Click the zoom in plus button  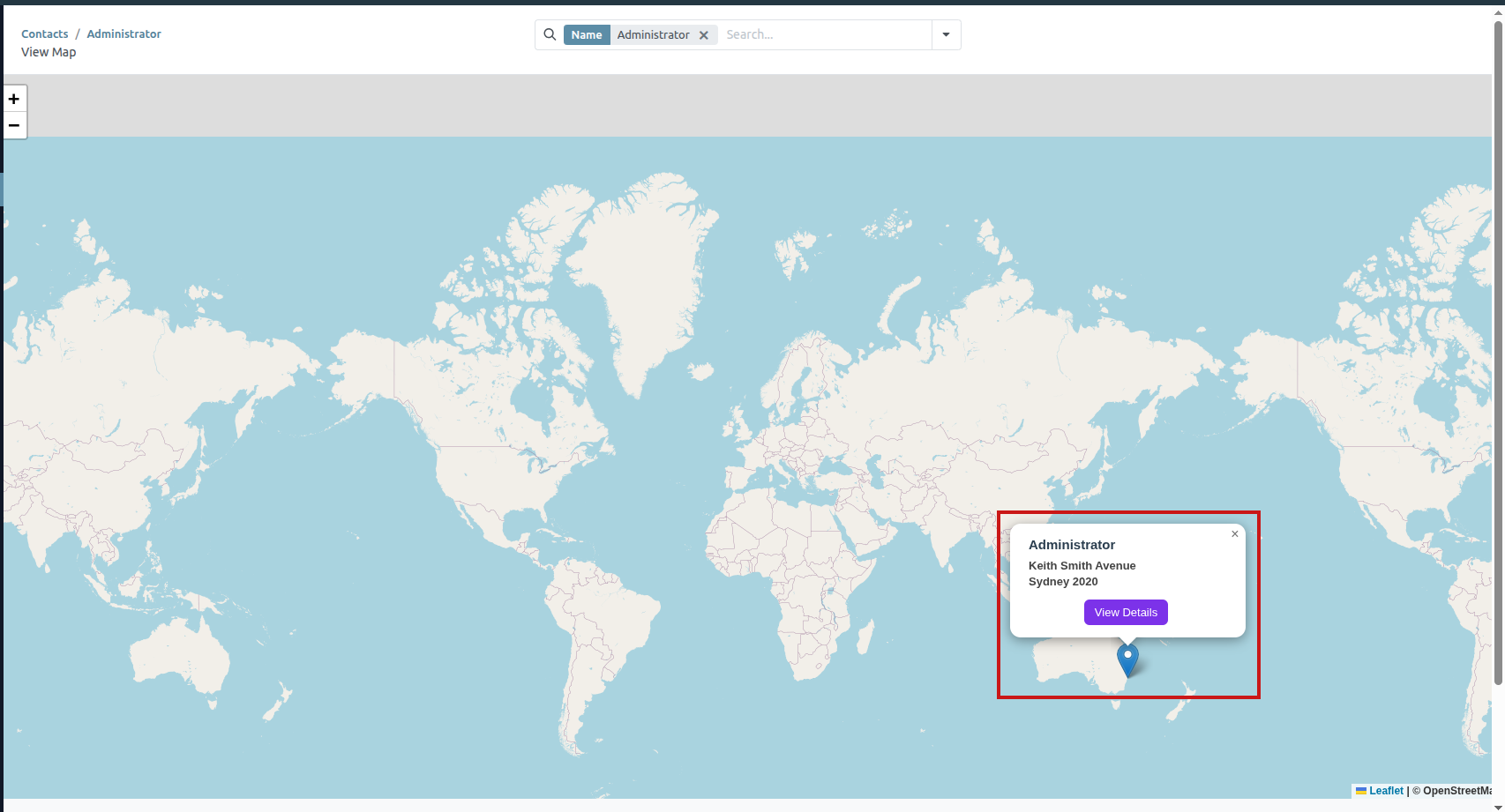click(14, 99)
